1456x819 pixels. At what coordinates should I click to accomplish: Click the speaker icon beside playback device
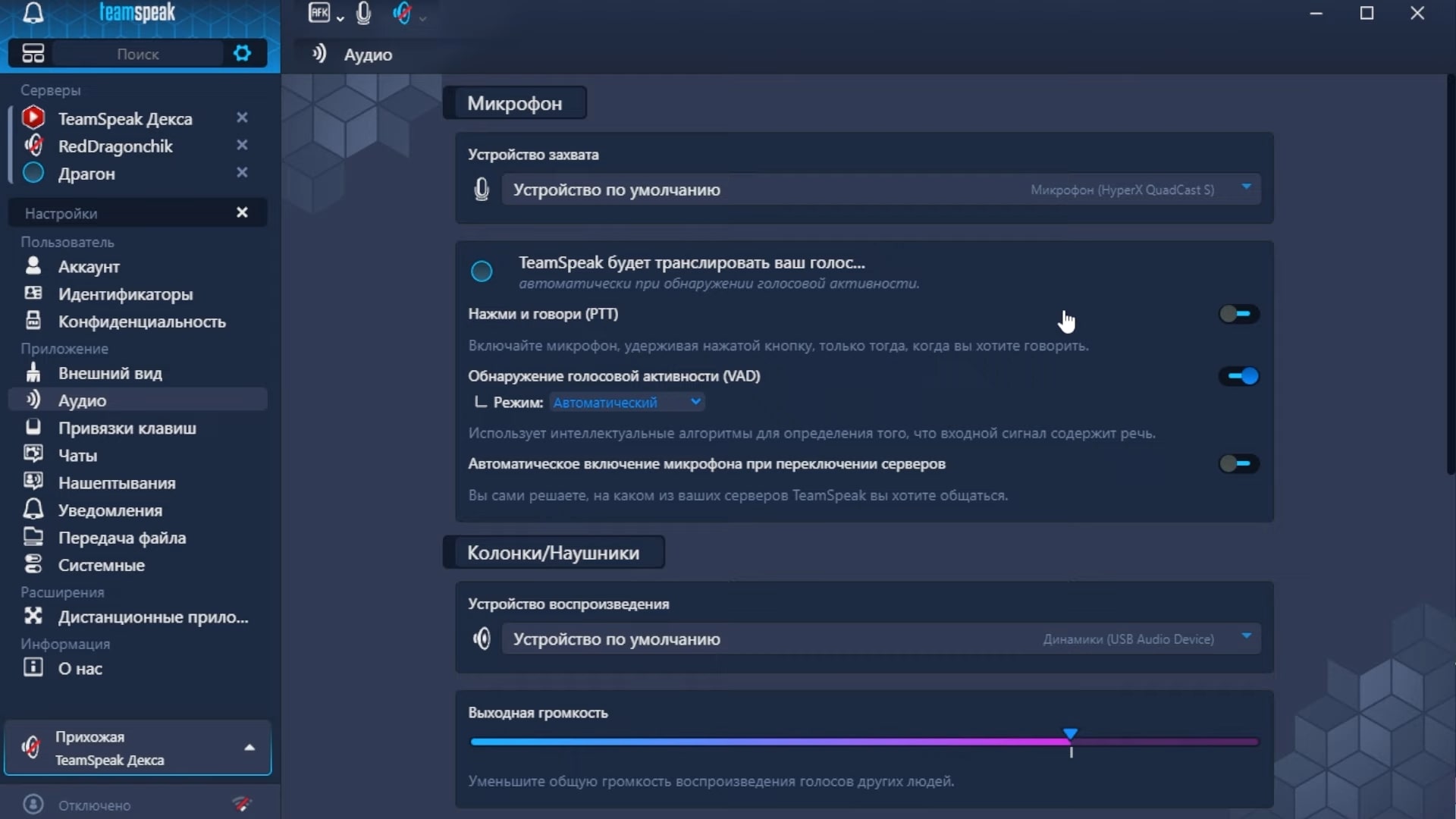[x=482, y=639]
